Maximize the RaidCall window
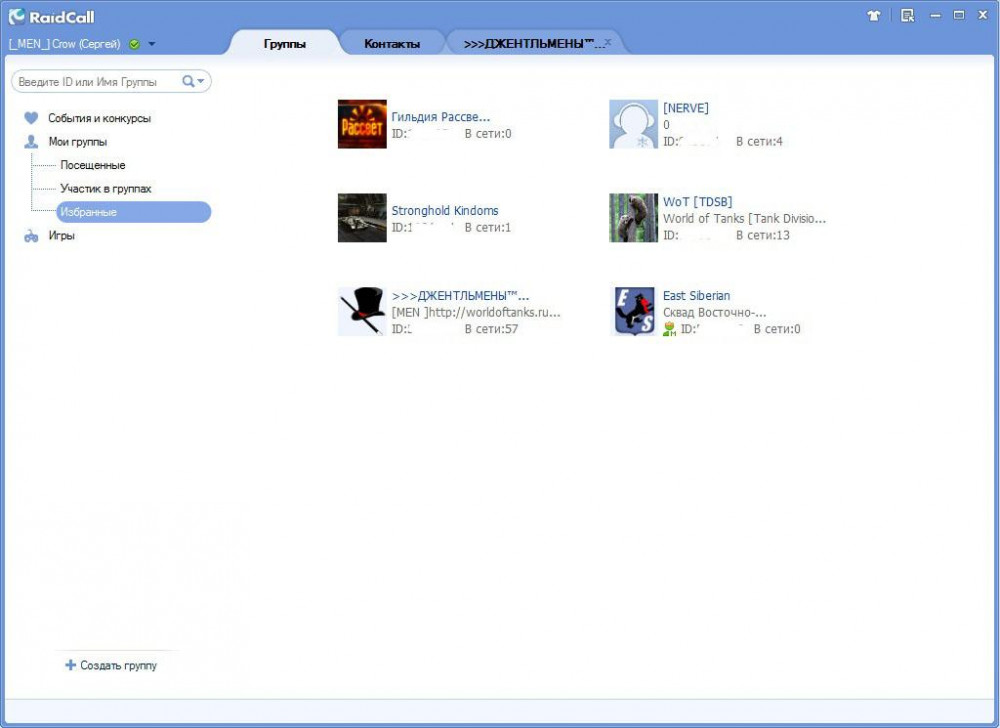Viewport: 1000px width, 728px height. [959, 15]
